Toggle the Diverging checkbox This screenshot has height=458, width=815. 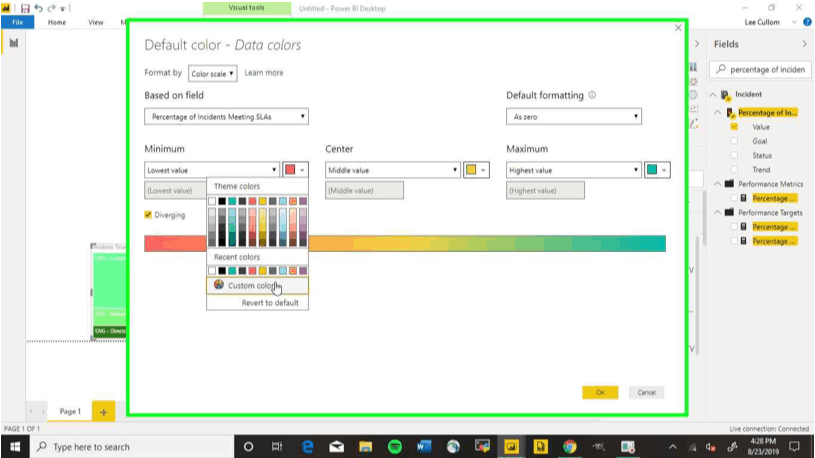pyautogui.click(x=148, y=215)
